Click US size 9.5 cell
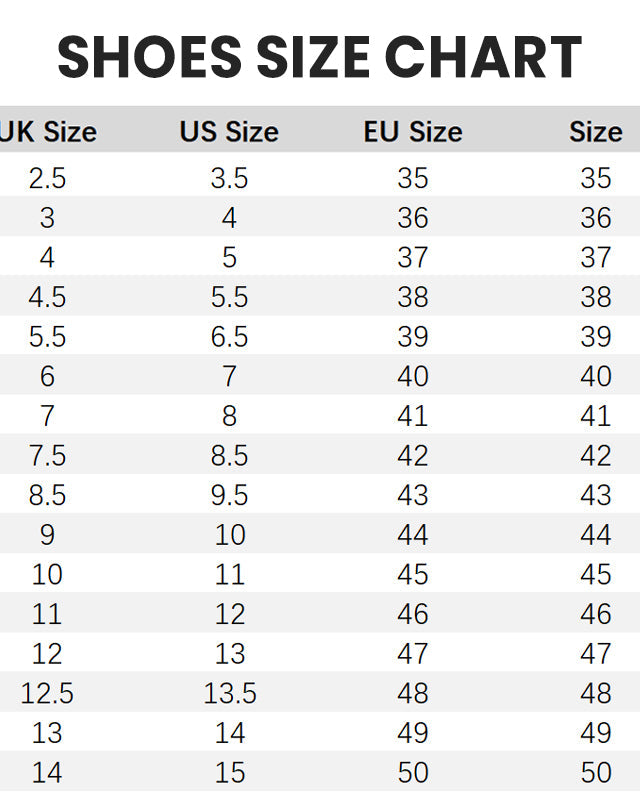Image resolution: width=640 pixels, height=800 pixels. point(229,495)
